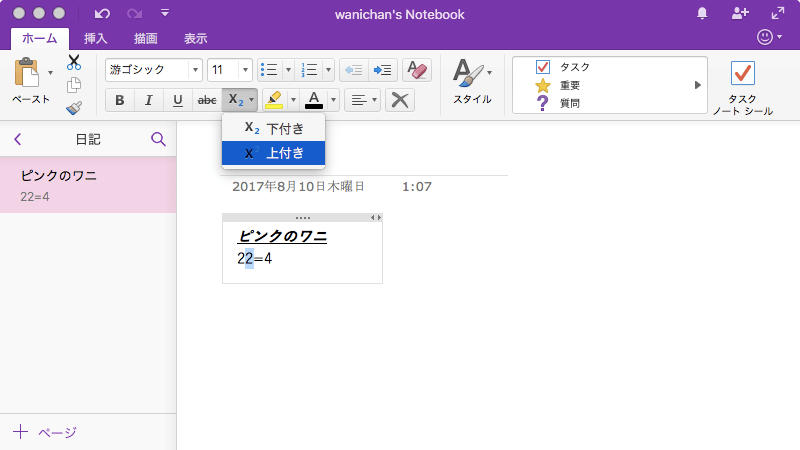
Task: Expand the tags gallery arrow
Action: [697, 85]
